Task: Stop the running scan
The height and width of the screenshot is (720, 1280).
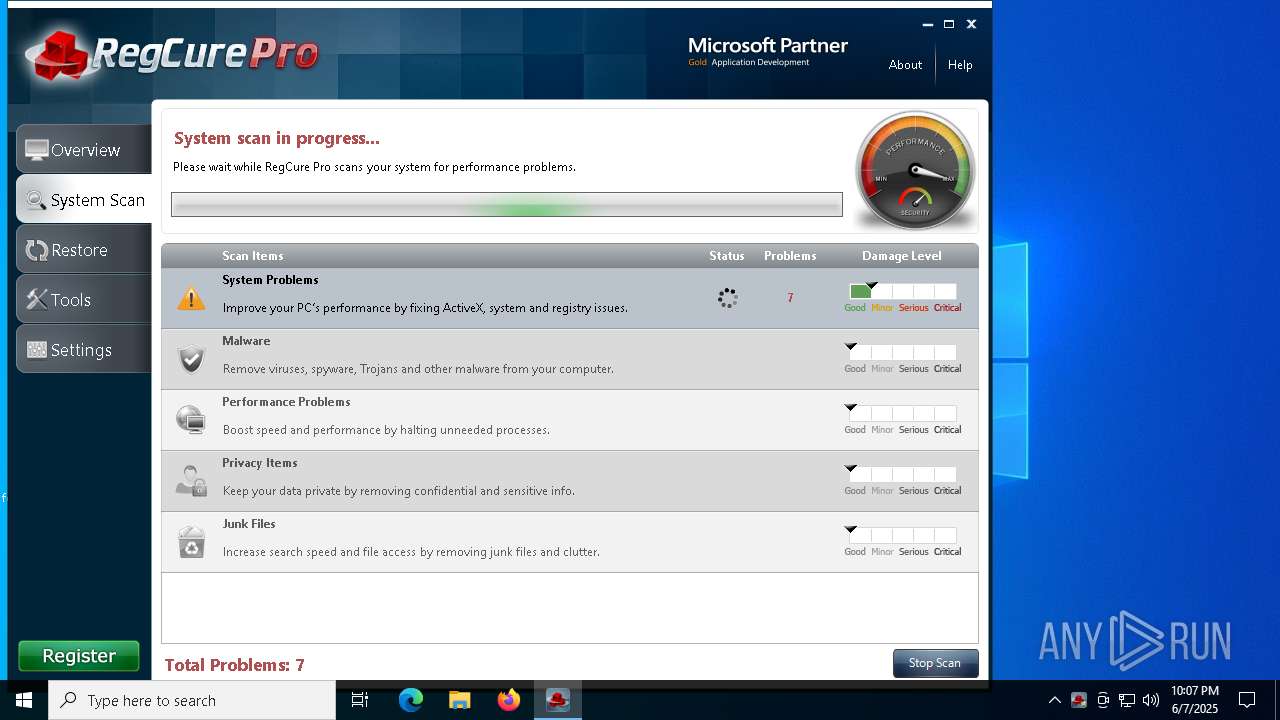Action: (935, 663)
